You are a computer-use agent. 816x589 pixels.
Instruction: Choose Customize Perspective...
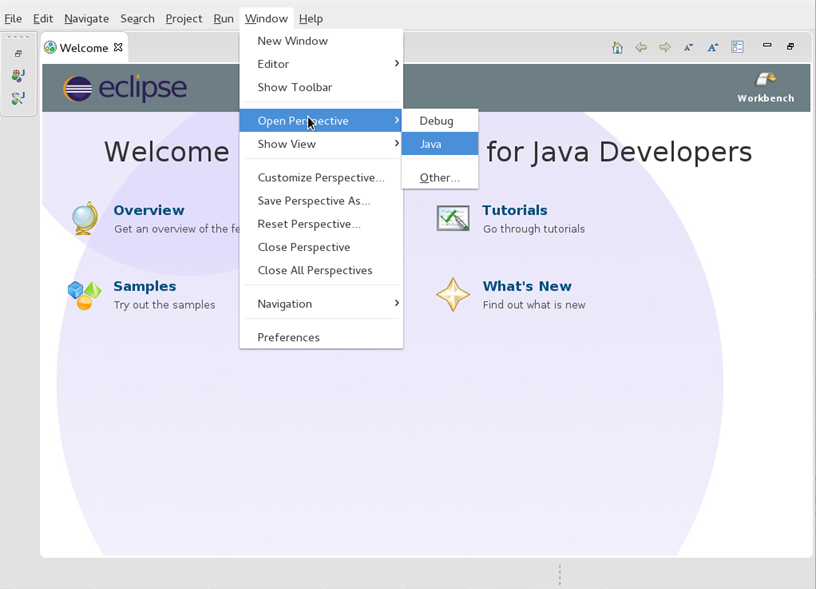(x=321, y=178)
